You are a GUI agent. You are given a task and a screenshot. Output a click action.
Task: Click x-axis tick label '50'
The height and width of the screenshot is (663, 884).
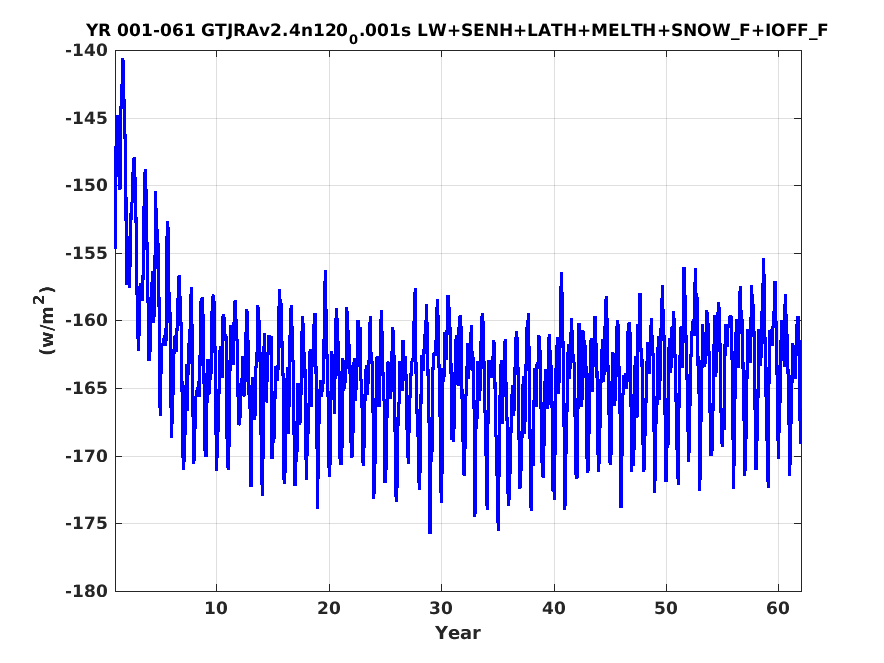click(x=666, y=609)
